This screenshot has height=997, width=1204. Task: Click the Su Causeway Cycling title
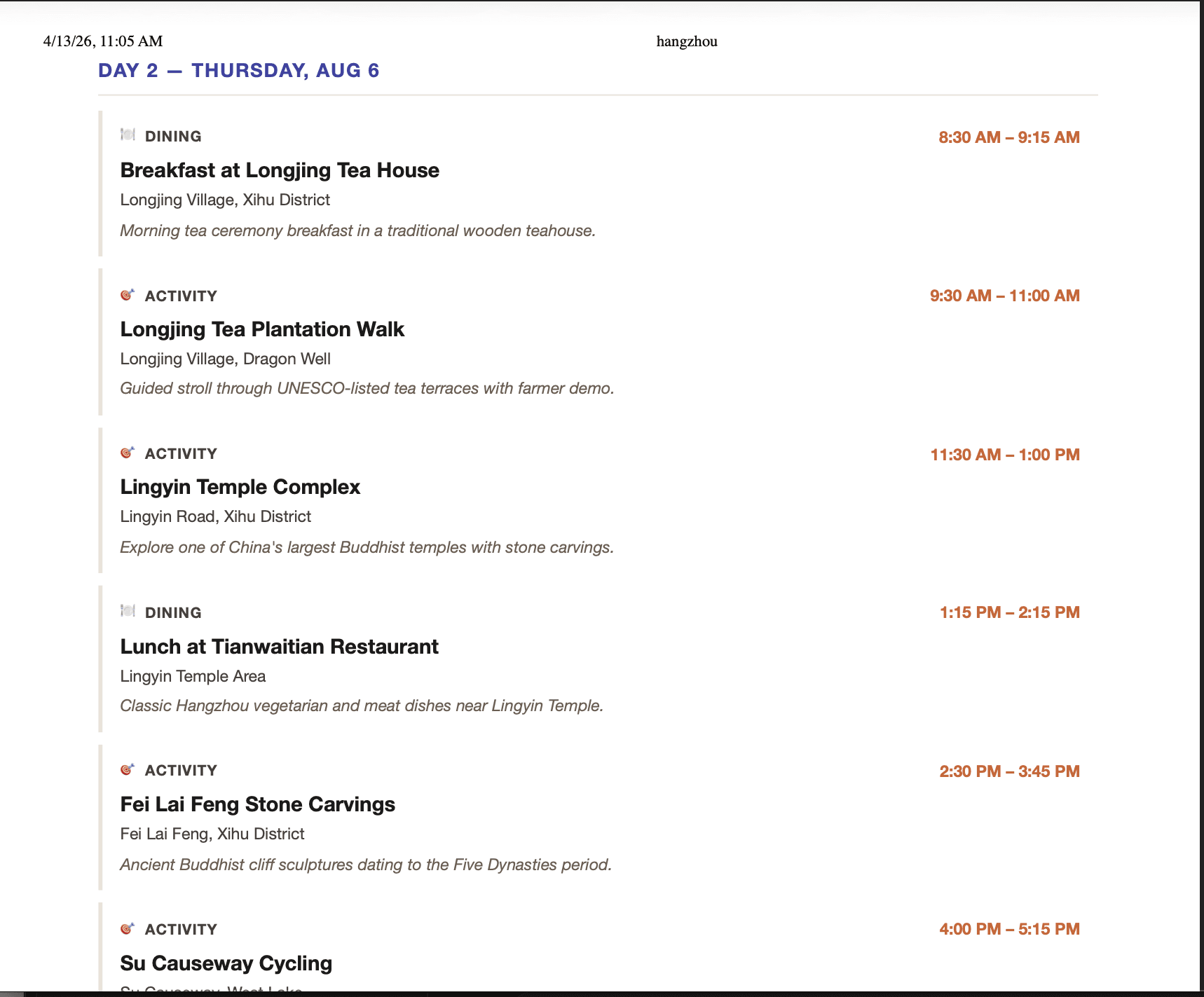226,963
